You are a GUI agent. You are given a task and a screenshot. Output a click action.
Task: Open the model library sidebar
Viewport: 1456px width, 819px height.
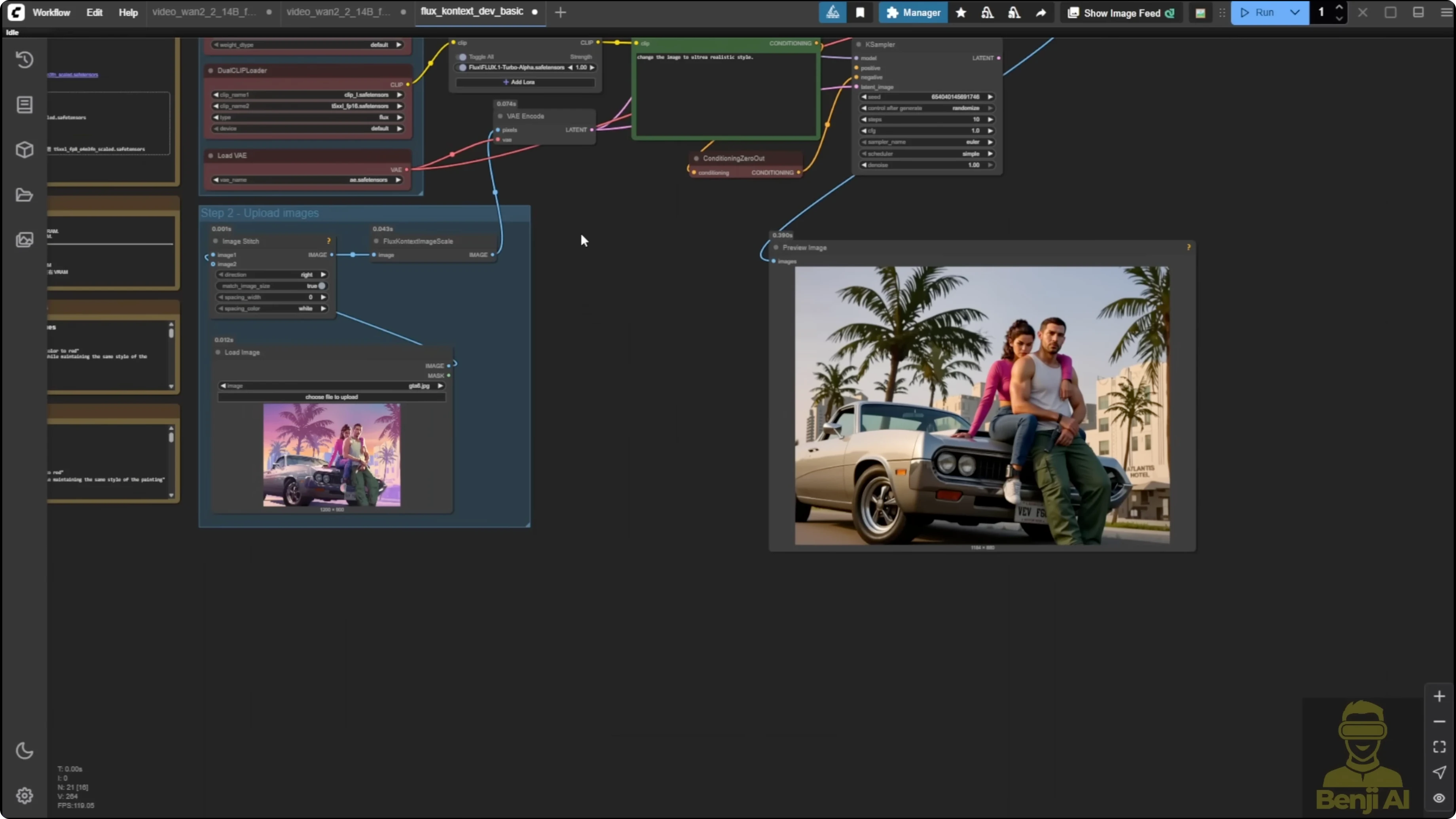pyautogui.click(x=25, y=150)
